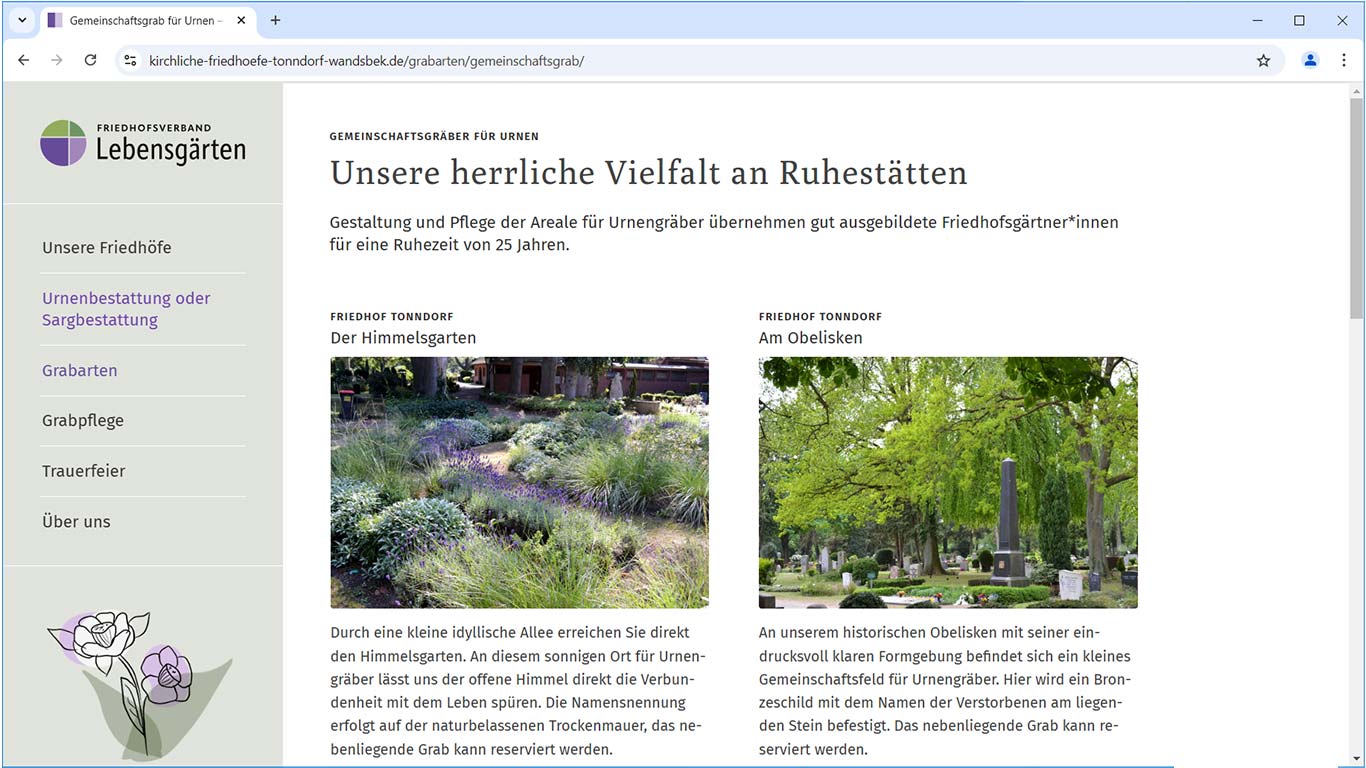Minimize the browser window
Image resolution: width=1366 pixels, height=768 pixels.
coord(1256,20)
